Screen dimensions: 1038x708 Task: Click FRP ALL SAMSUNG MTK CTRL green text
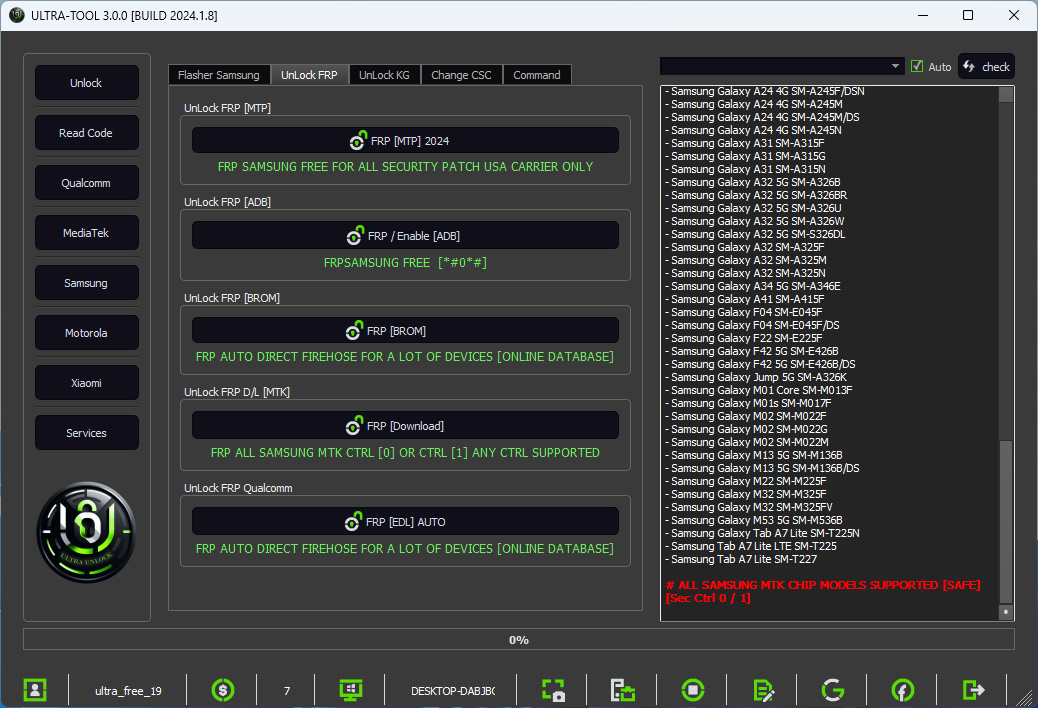(x=405, y=453)
